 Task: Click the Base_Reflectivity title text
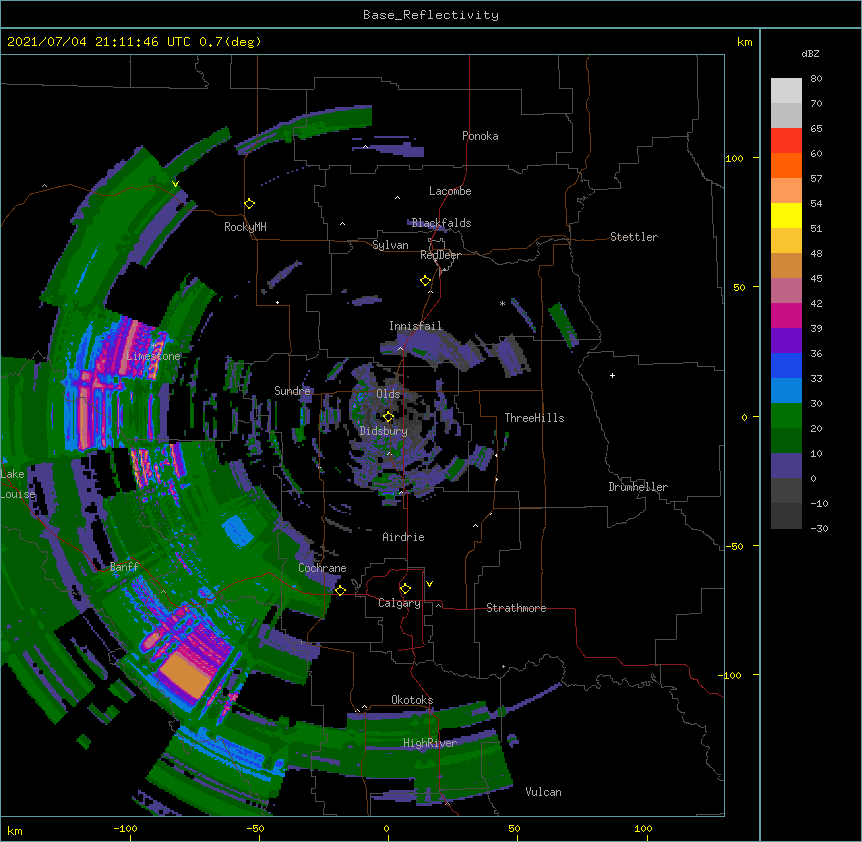point(431,15)
